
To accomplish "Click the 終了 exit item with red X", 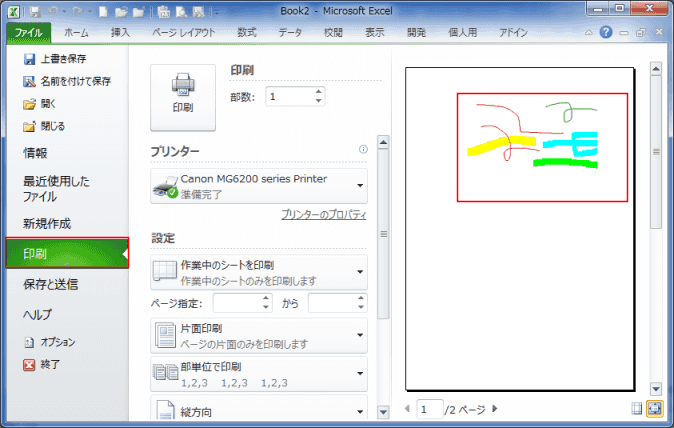I will coord(41,365).
